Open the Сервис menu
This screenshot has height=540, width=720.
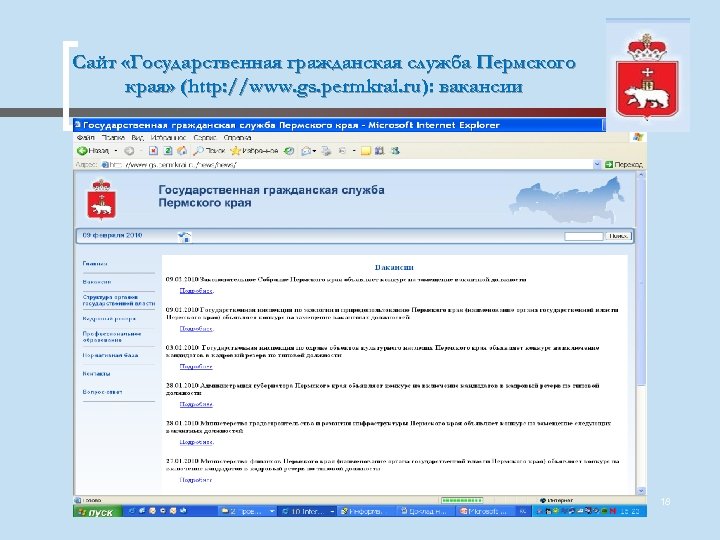click(x=205, y=137)
